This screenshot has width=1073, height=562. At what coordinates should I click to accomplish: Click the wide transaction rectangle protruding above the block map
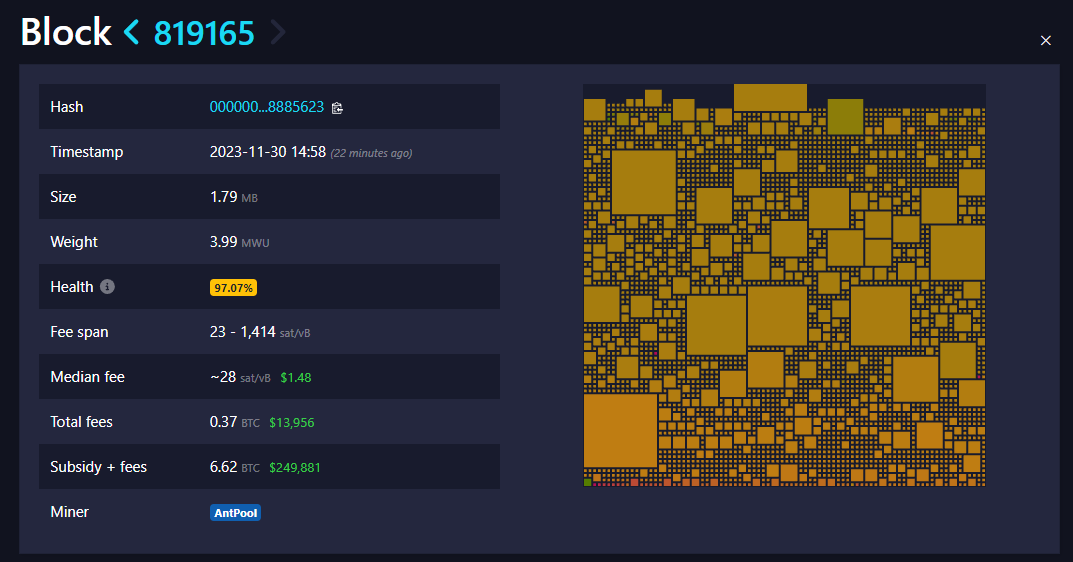coord(771,97)
